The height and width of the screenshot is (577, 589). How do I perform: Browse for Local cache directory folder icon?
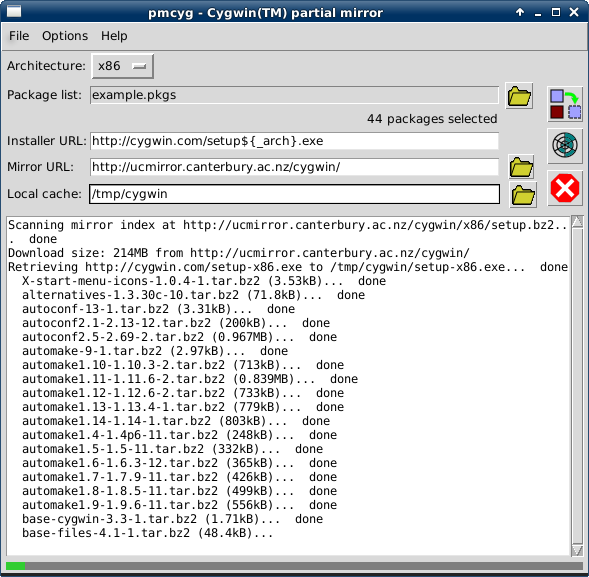(523, 195)
